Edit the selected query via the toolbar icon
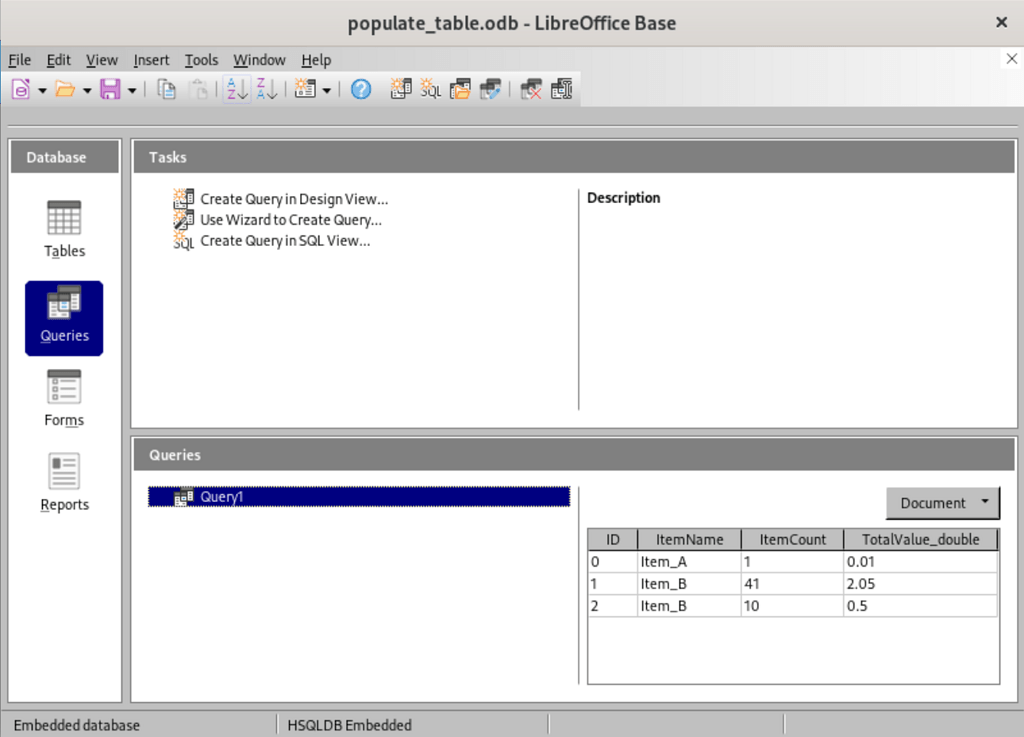This screenshot has height=737, width=1024. (x=490, y=89)
